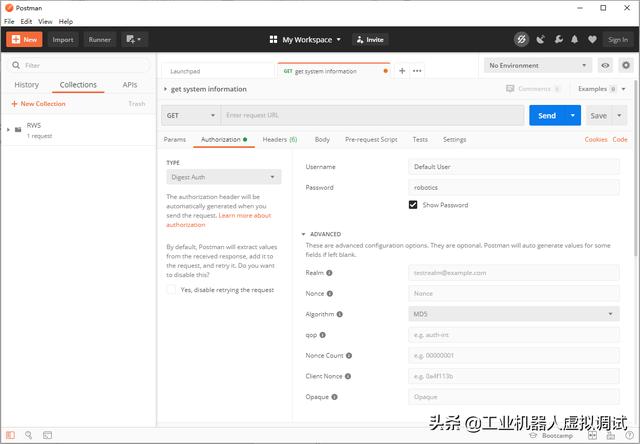Click the Client Nonce info icon
The width and height of the screenshot is (640, 444).
pyautogui.click(x=348, y=376)
